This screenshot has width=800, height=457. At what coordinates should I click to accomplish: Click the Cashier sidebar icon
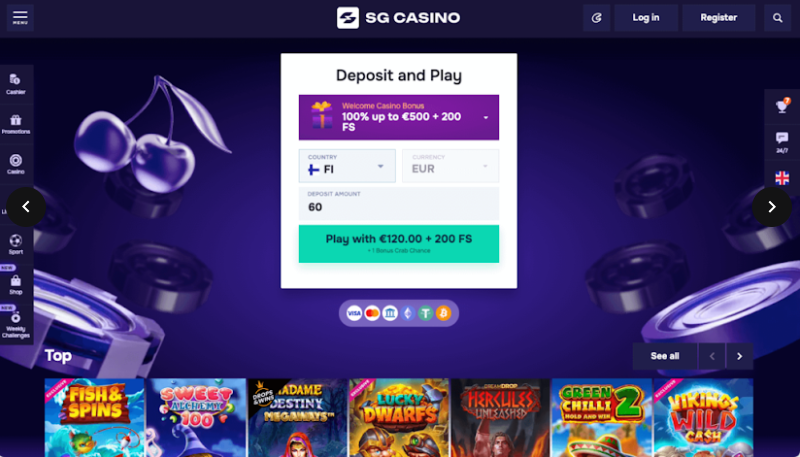[16, 84]
